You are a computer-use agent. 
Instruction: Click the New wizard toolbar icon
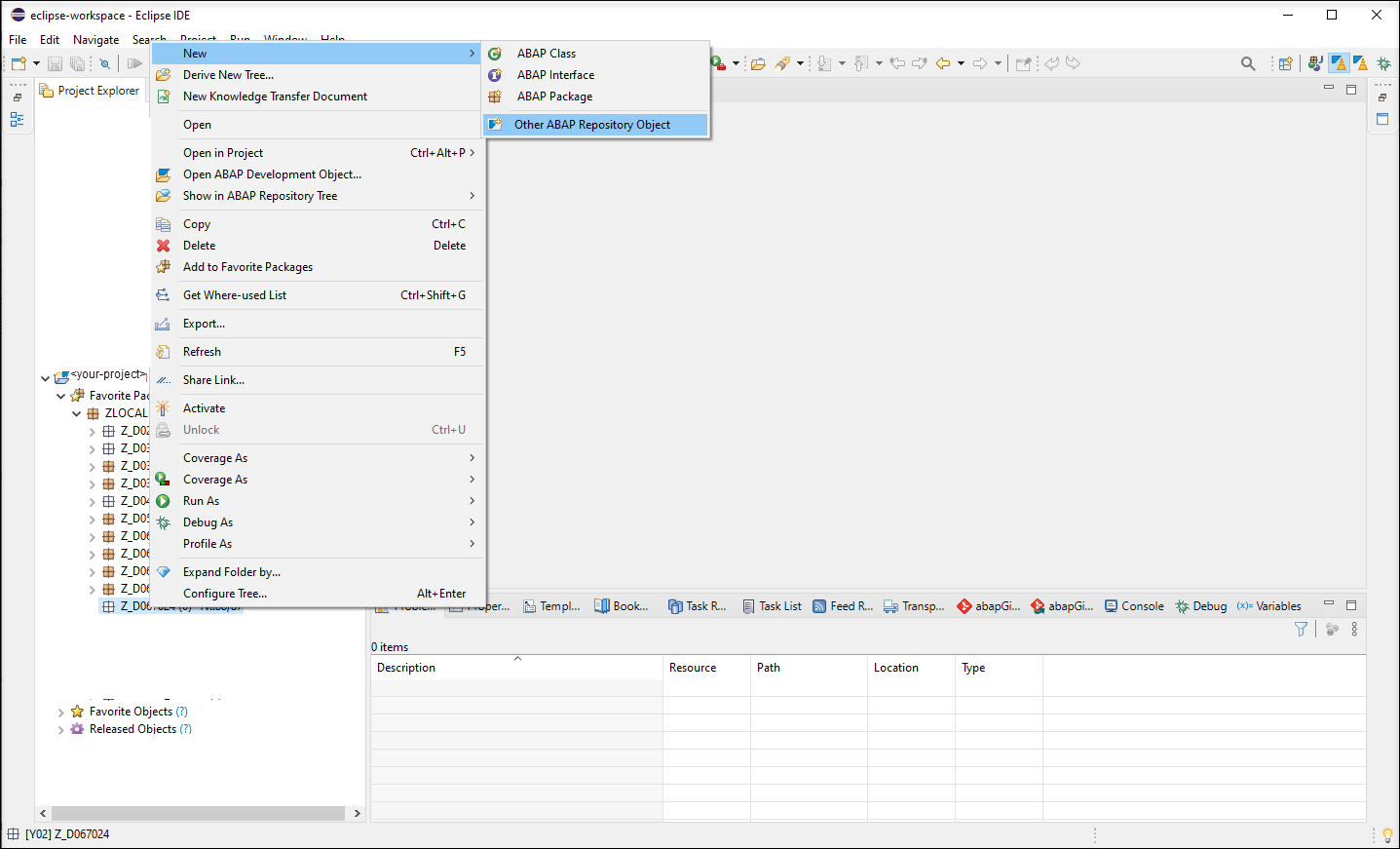tap(19, 63)
